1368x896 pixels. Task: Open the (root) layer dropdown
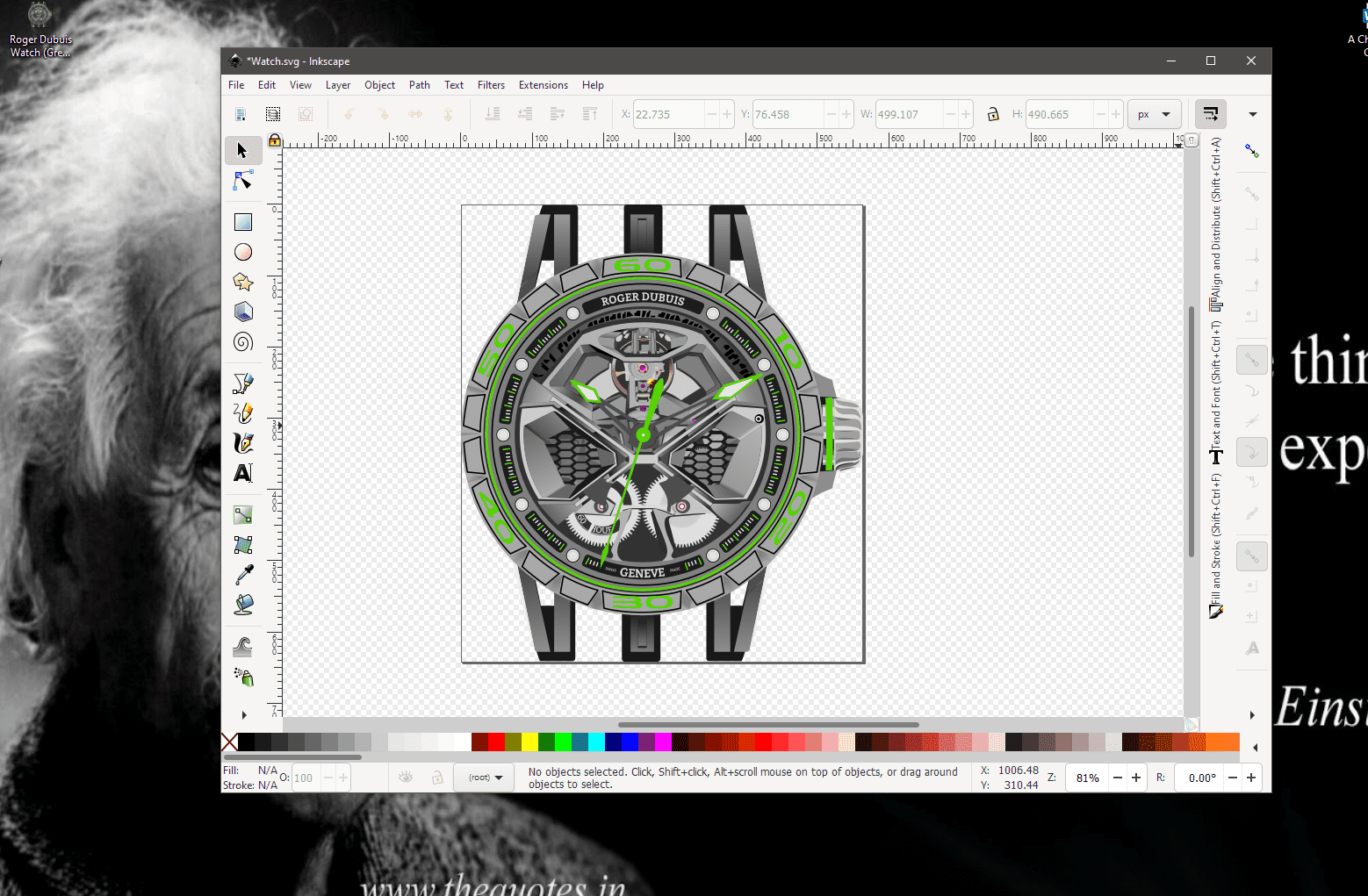click(x=485, y=778)
